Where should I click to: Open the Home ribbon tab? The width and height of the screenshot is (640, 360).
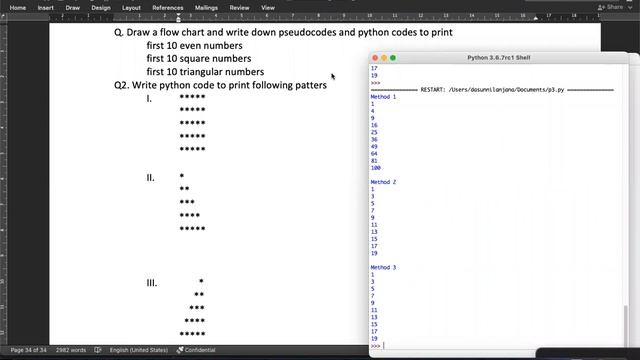tap(18, 8)
